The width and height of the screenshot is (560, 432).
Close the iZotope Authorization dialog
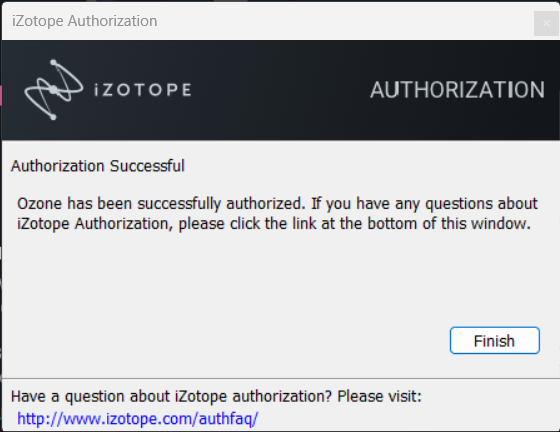[546, 23]
